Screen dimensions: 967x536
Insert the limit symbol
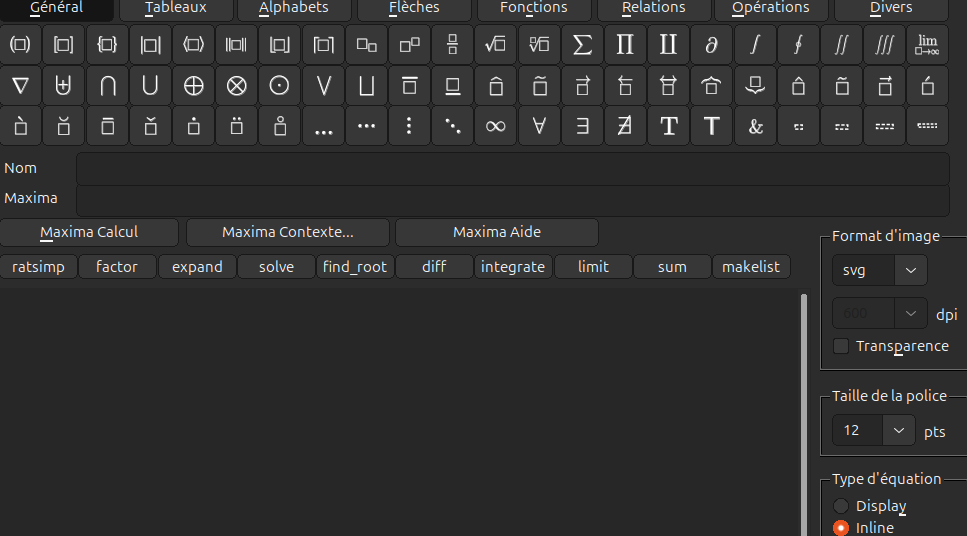pyautogui.click(x=927, y=45)
